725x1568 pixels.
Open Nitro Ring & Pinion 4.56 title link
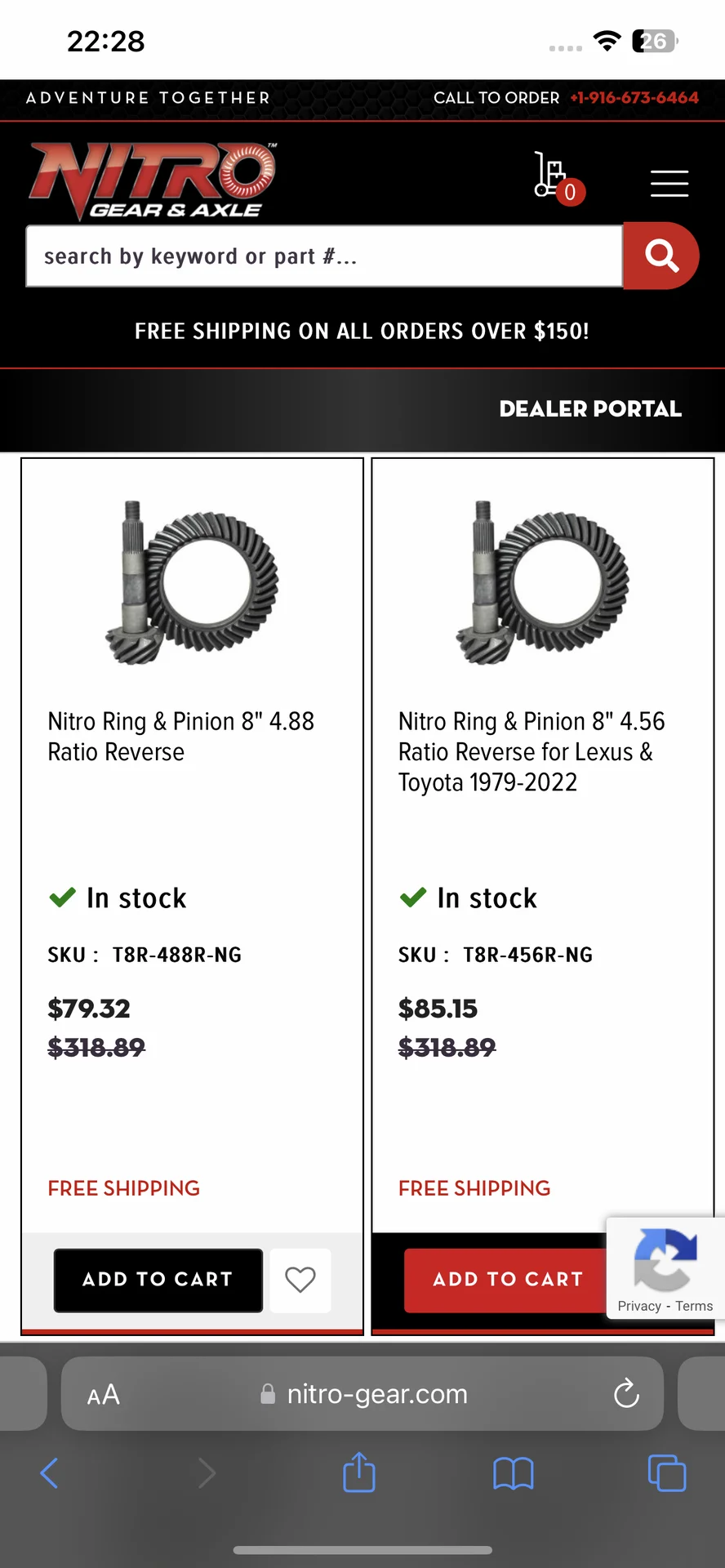531,751
